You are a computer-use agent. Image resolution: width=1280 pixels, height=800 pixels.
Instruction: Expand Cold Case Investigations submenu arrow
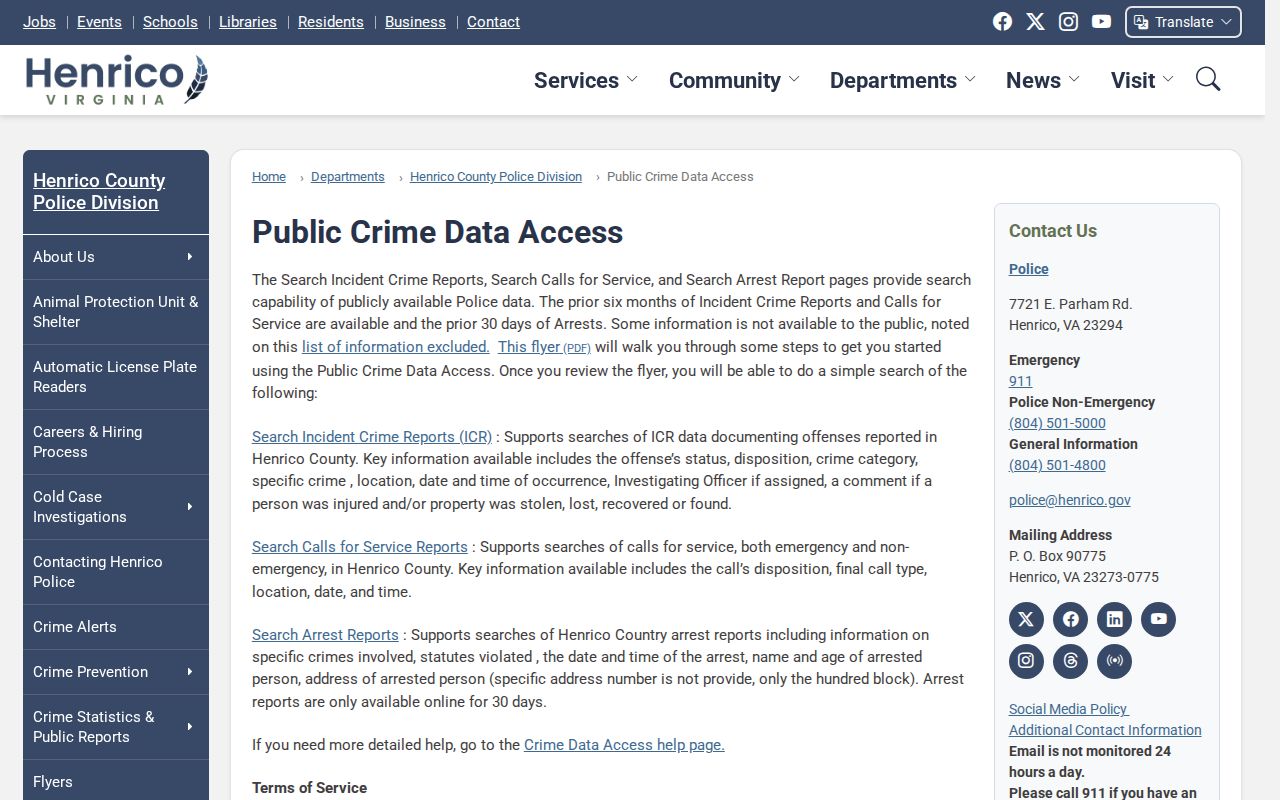pos(189,507)
